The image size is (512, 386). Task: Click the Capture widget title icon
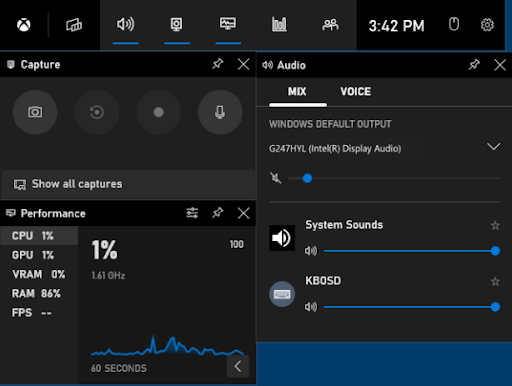click(11, 64)
